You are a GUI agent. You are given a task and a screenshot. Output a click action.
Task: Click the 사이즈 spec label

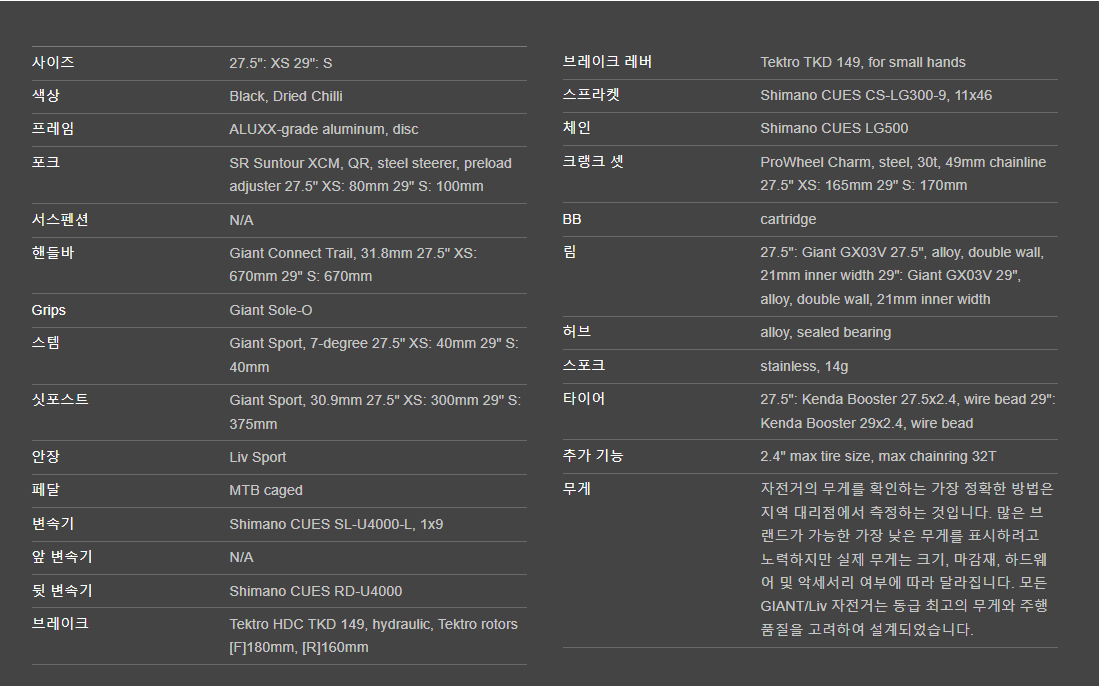tap(53, 62)
